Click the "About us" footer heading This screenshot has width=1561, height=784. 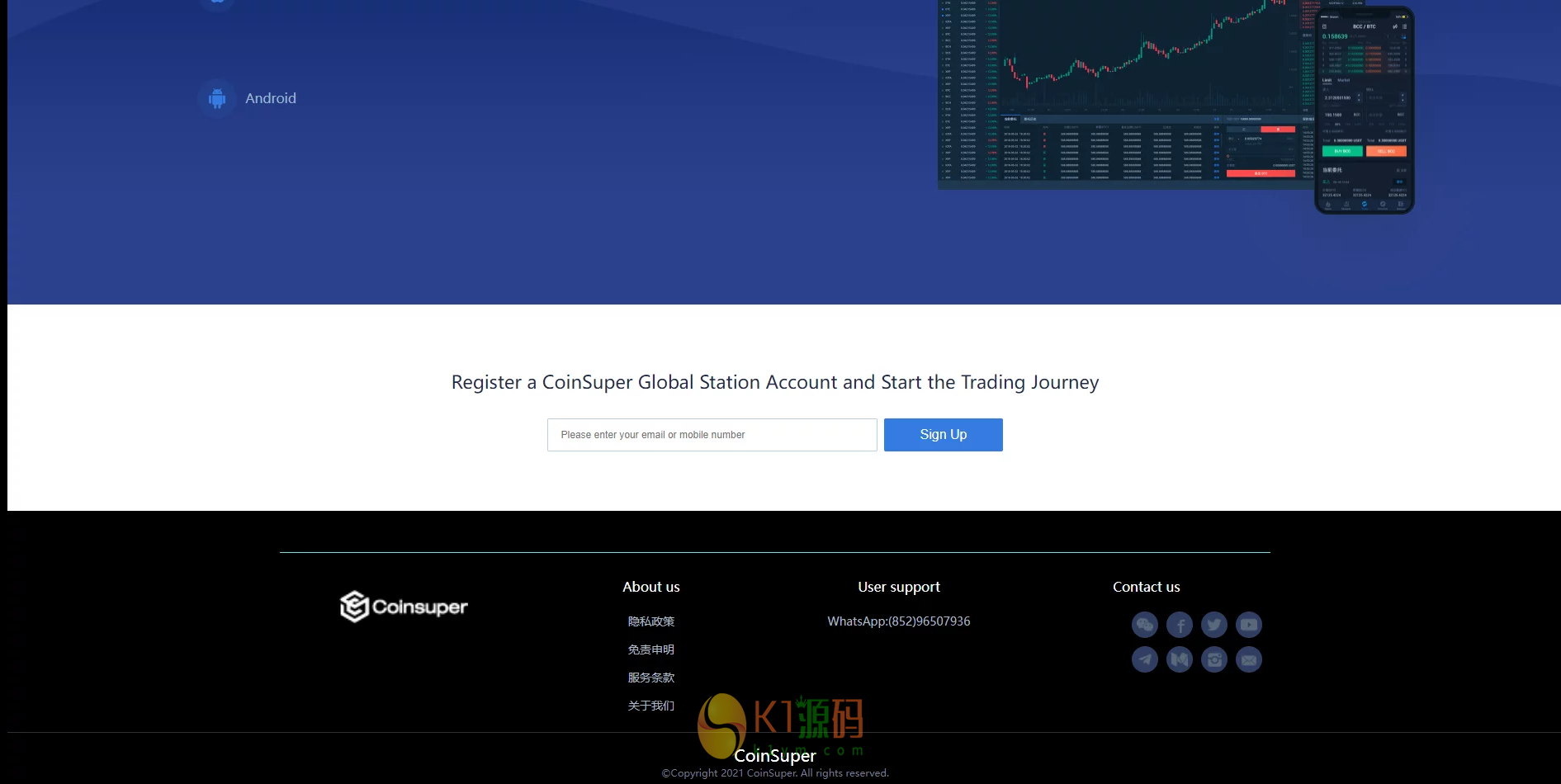pos(651,587)
